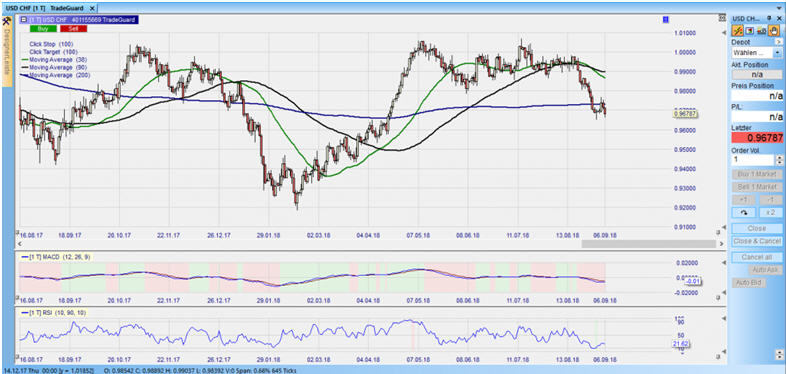The width and height of the screenshot is (786, 374).
Task: Click the Order Vol input field
Action: (x=753, y=159)
